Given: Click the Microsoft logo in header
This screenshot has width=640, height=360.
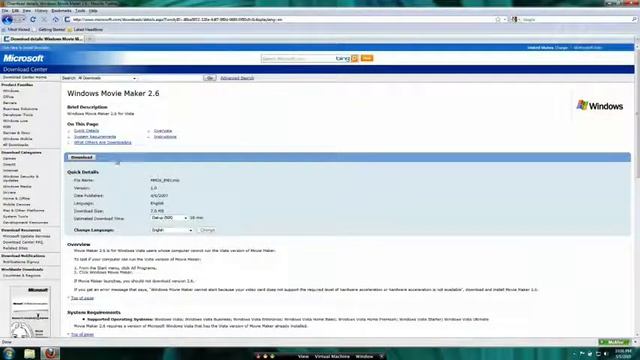Looking at the screenshot, I should point(23,58).
